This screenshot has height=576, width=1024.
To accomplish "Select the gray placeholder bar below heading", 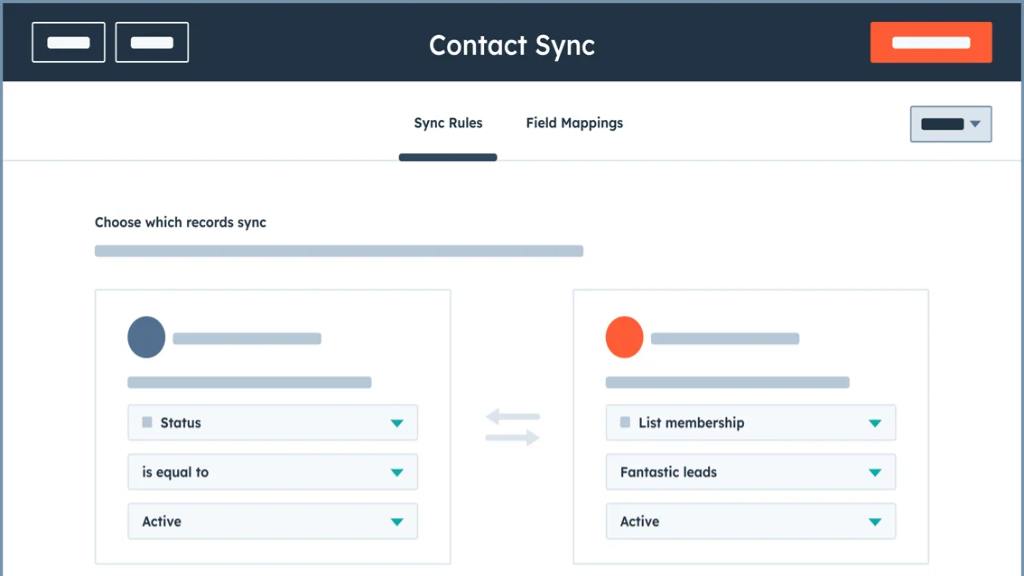I will [338, 251].
